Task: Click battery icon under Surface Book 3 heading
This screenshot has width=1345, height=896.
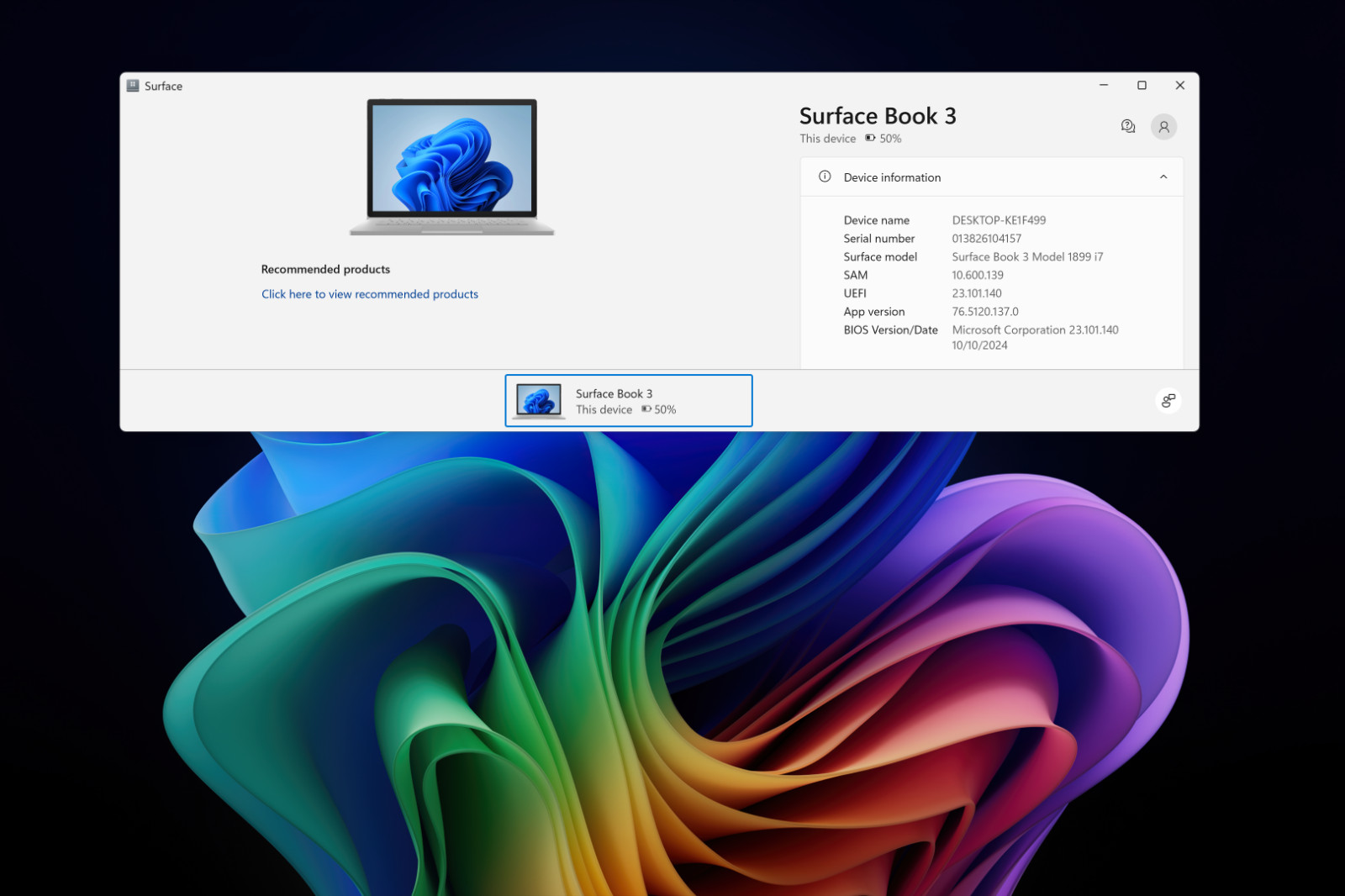Action: point(870,138)
